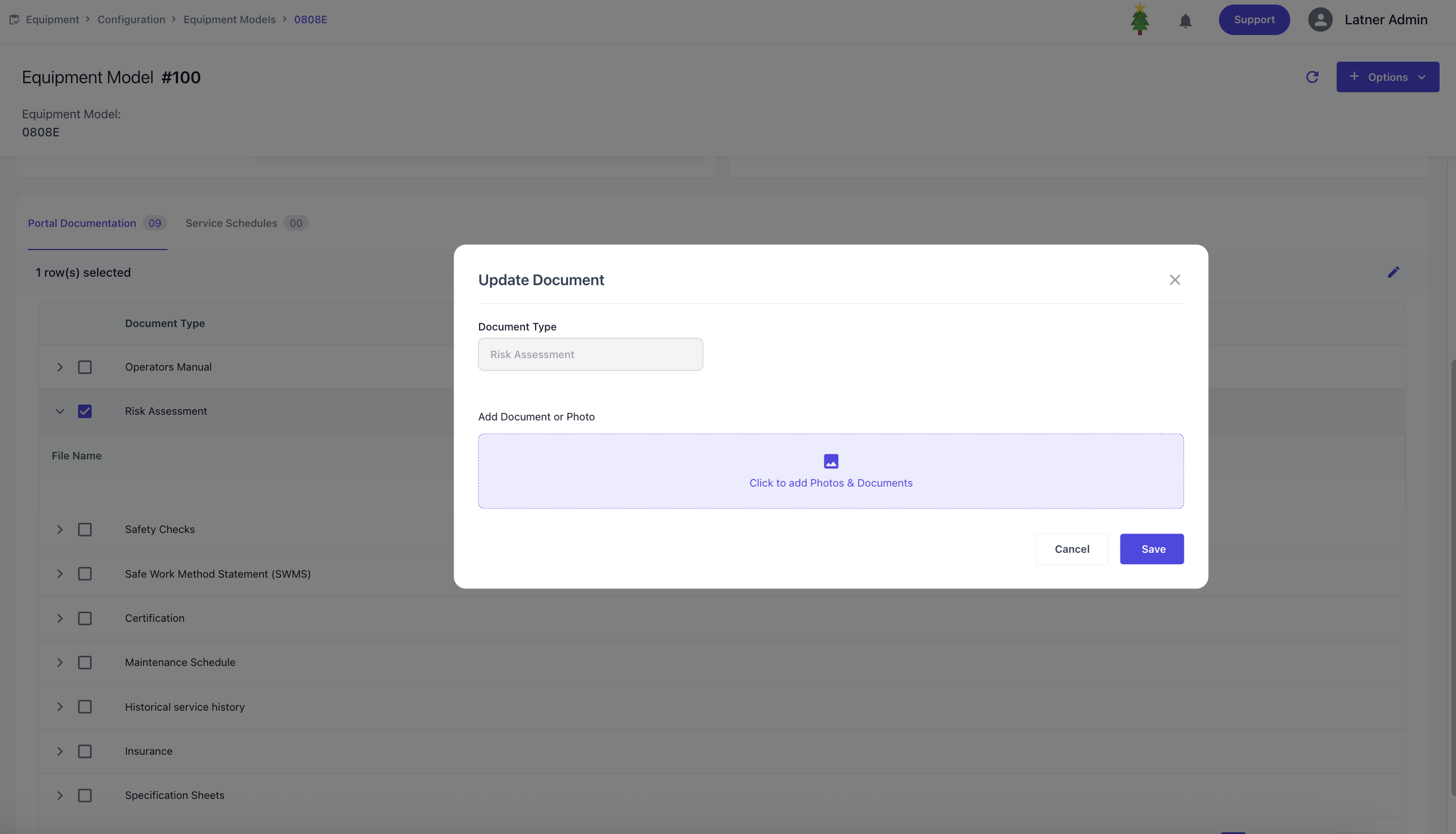1456x834 pixels.
Task: Collapse the Risk Assessment row
Action: point(59,411)
